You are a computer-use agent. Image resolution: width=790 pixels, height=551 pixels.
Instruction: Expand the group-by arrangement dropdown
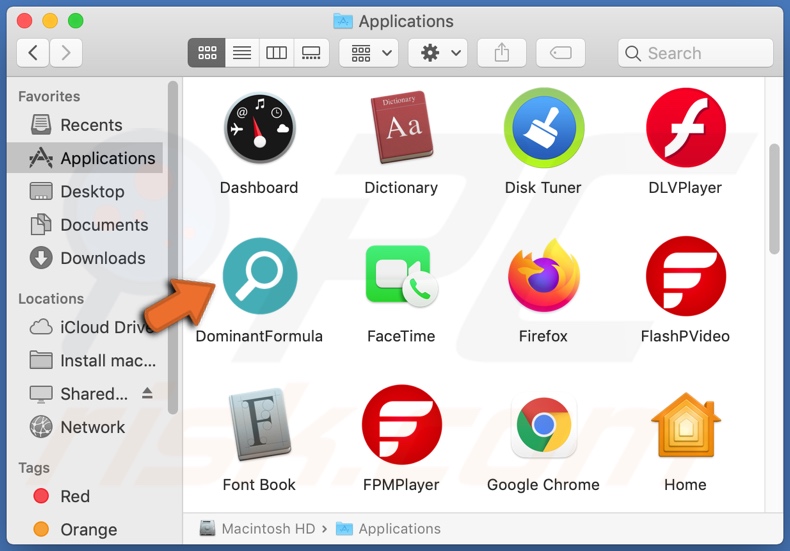point(373,53)
